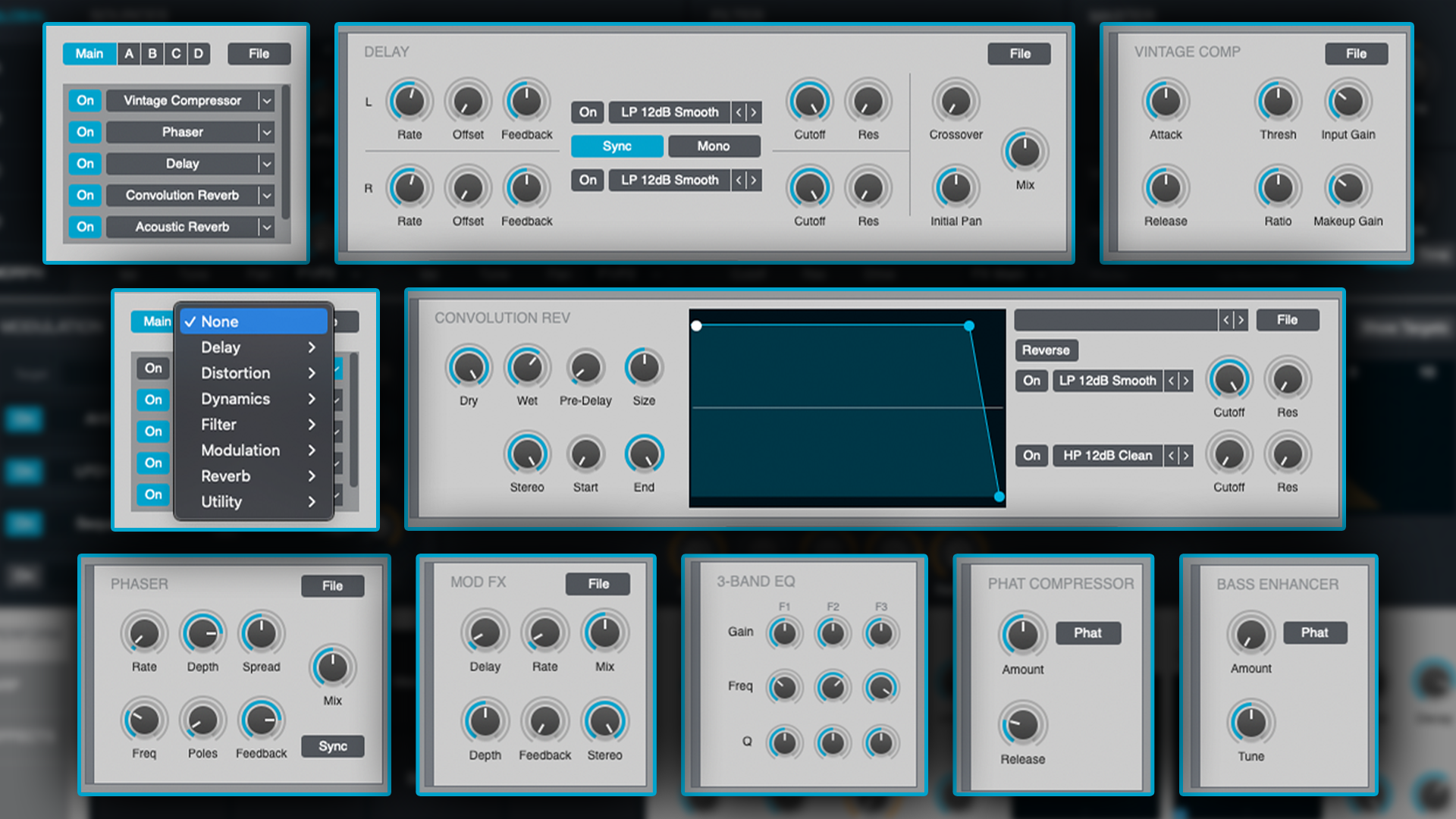
Task: Open the HP 12dB Clean dropdown in Convolution Rev
Action: [x=1108, y=456]
